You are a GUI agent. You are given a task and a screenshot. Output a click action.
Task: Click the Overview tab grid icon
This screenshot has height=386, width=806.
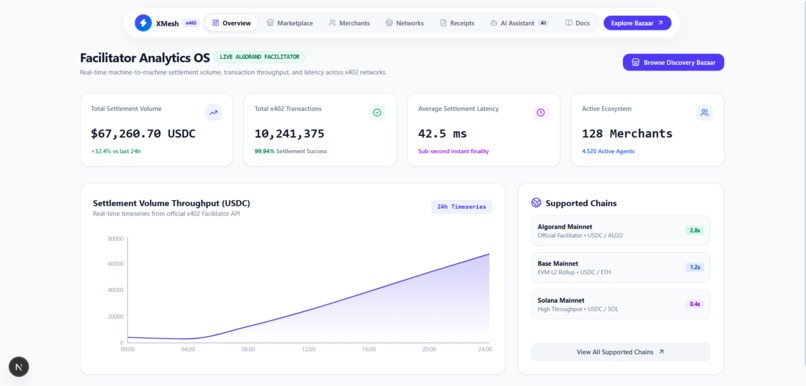215,23
